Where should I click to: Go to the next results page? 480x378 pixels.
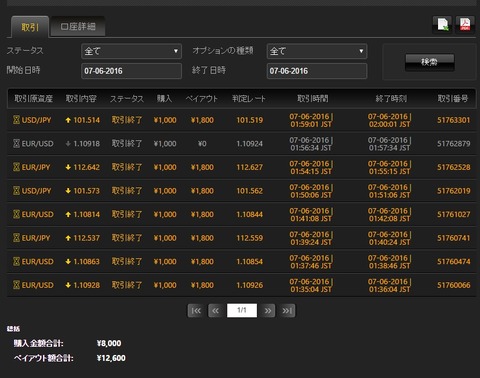[268, 311]
